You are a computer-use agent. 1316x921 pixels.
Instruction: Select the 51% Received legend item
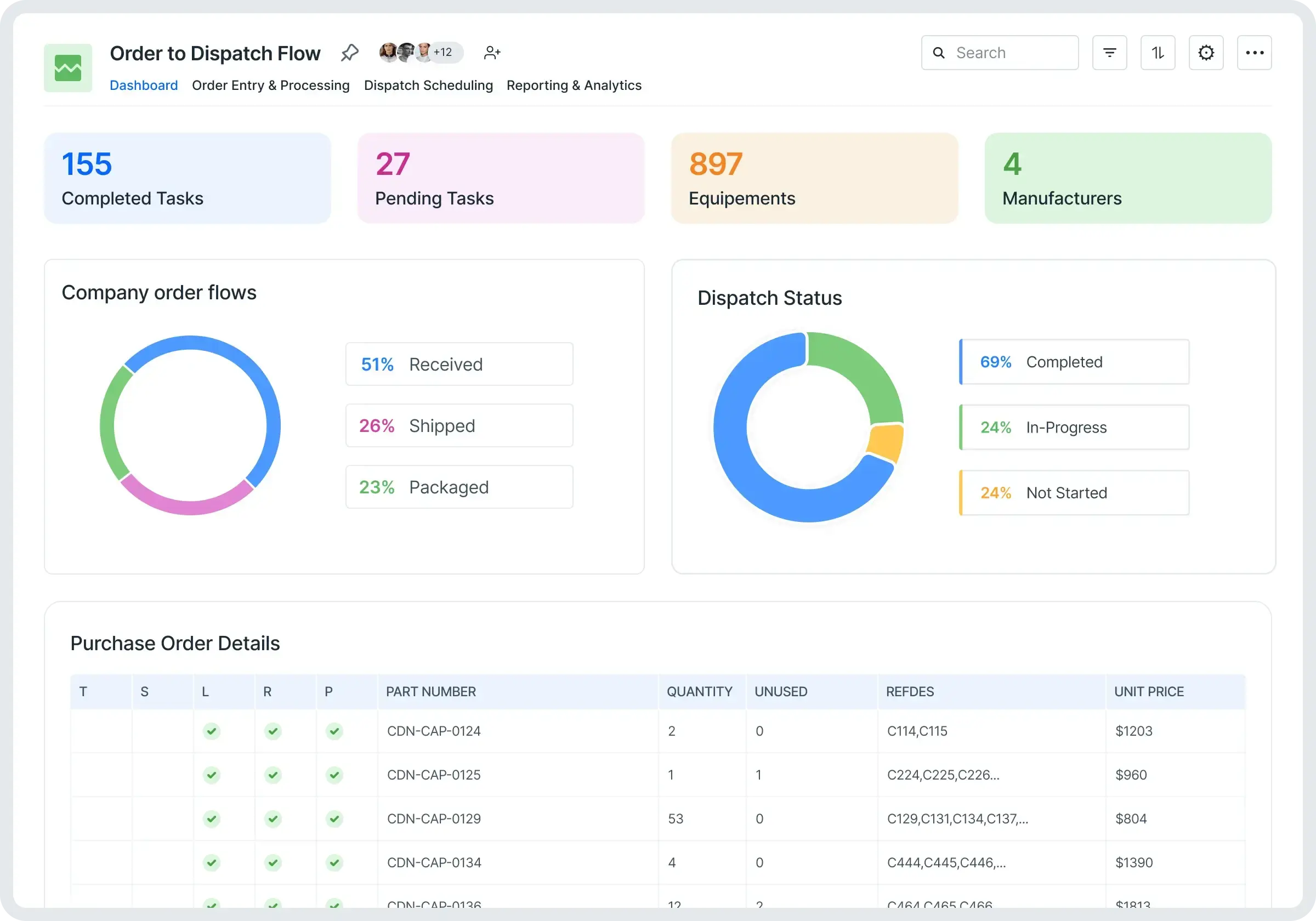click(458, 364)
